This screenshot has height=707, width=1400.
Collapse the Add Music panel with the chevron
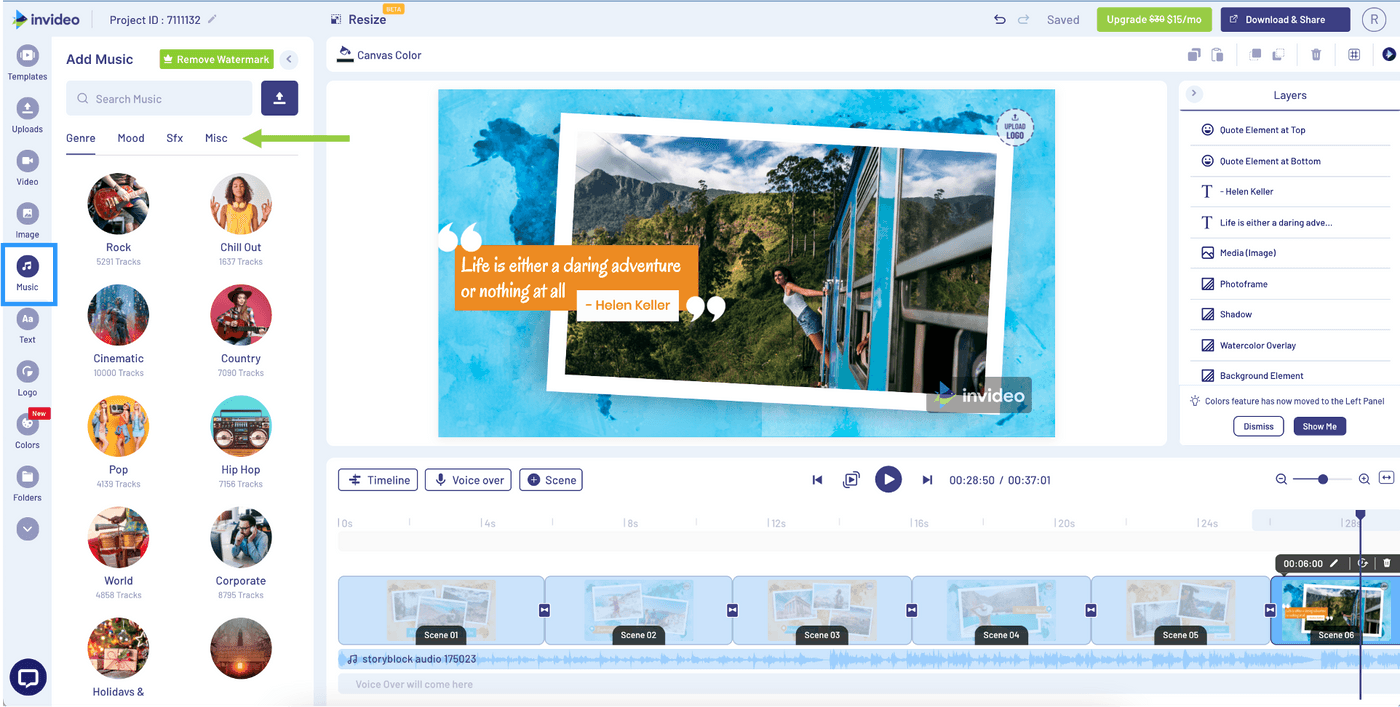pos(289,59)
